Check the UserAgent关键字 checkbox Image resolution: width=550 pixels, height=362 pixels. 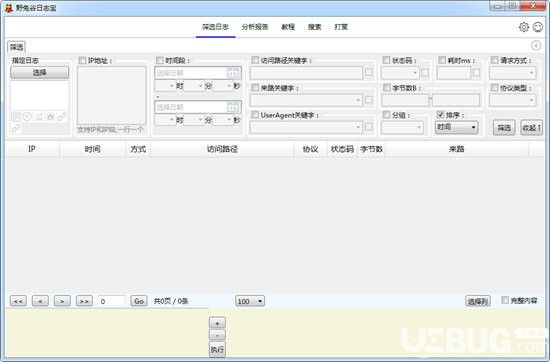(255, 114)
